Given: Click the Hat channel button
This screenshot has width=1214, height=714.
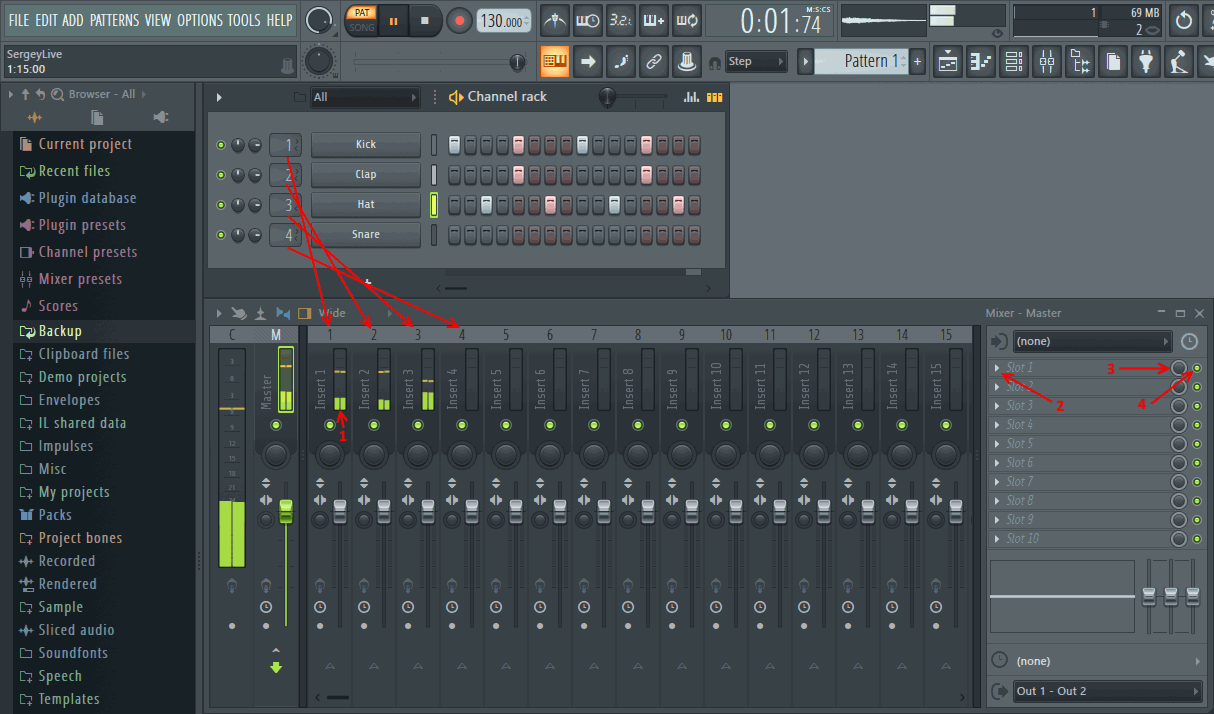Looking at the screenshot, I should pyautogui.click(x=365, y=205).
